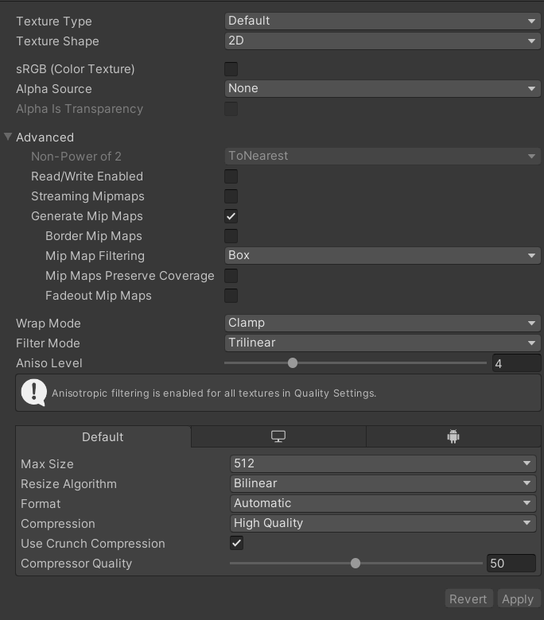Click the Compressor Quality value field

pyautogui.click(x=511, y=563)
